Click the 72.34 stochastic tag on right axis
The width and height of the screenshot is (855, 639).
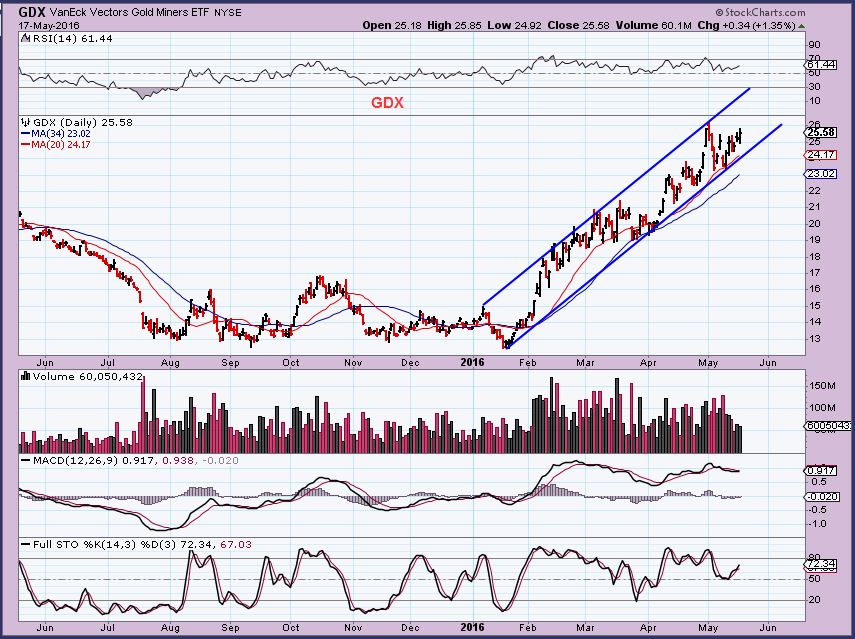821,564
